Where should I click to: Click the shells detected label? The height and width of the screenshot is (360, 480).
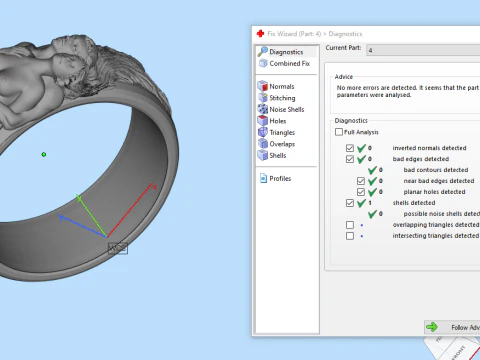[x=414, y=203]
